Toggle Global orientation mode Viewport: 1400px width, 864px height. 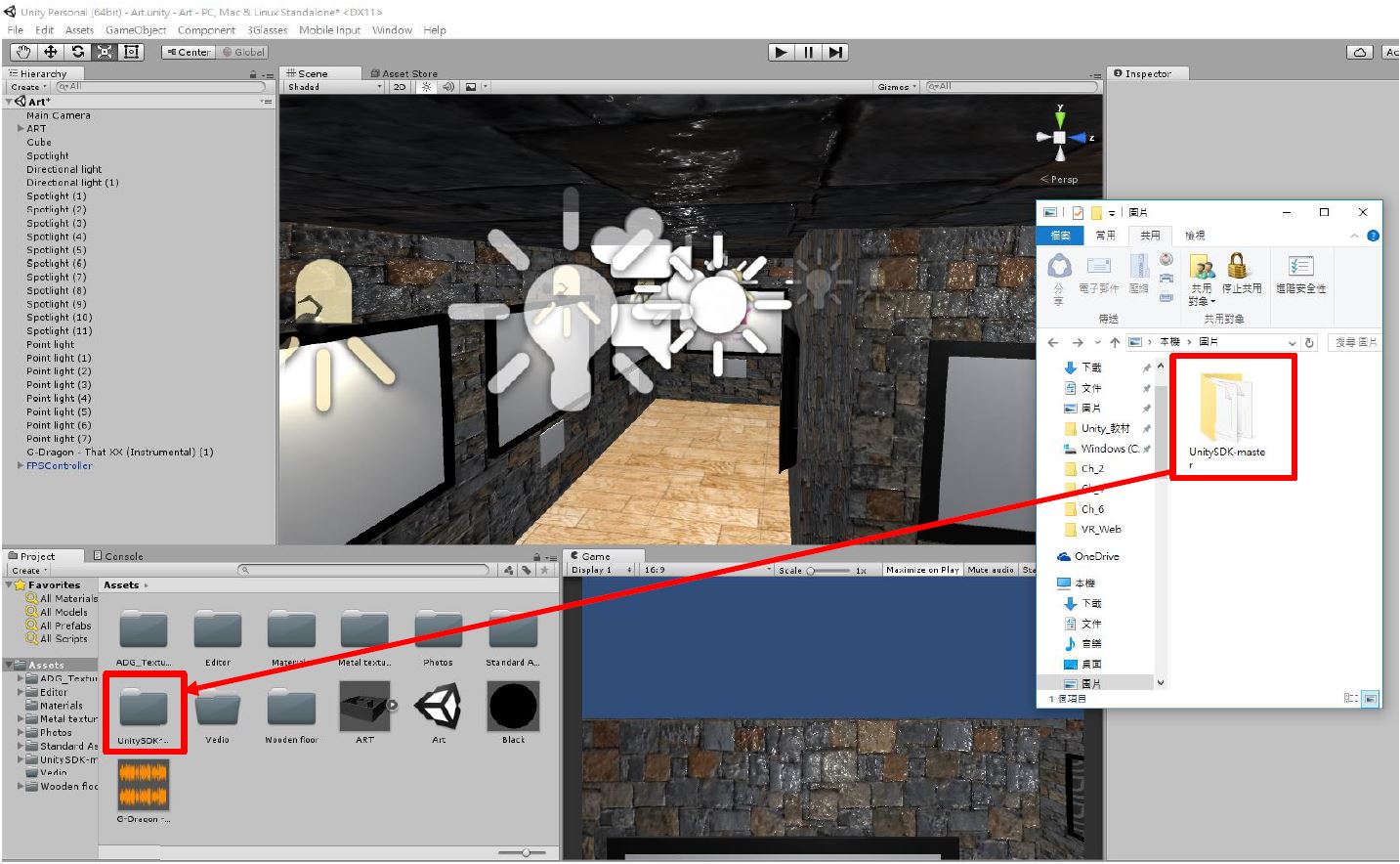click(243, 53)
